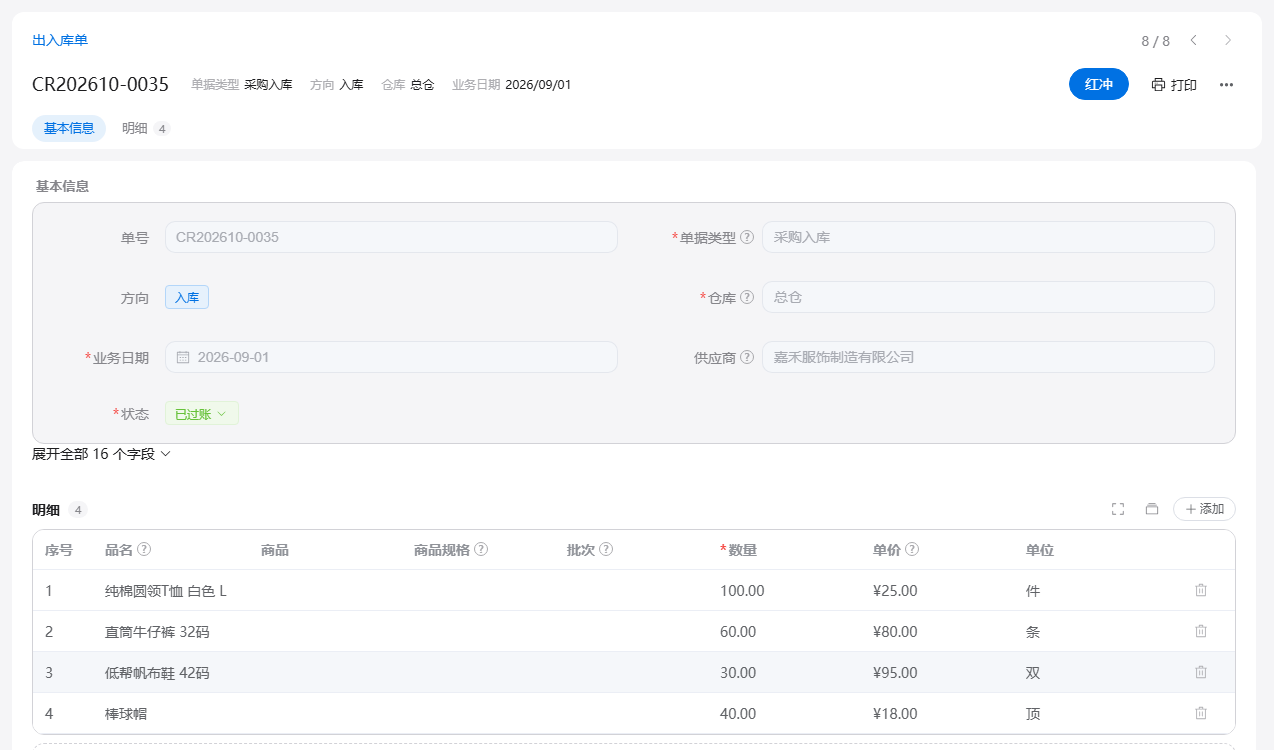Select cell 棒球帽
1274x750 pixels.
point(127,714)
